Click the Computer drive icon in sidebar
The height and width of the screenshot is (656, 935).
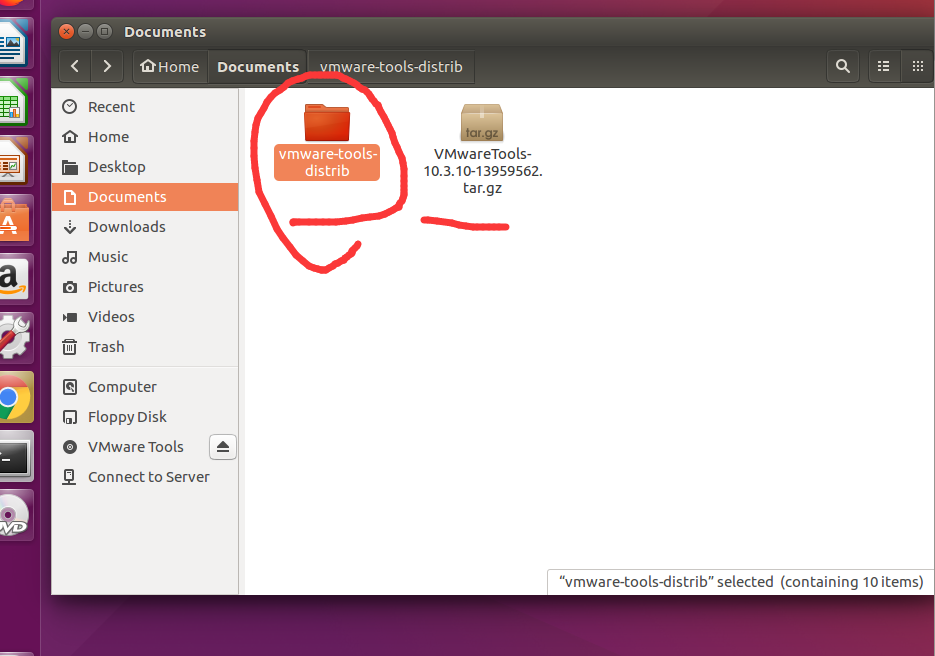(70, 387)
